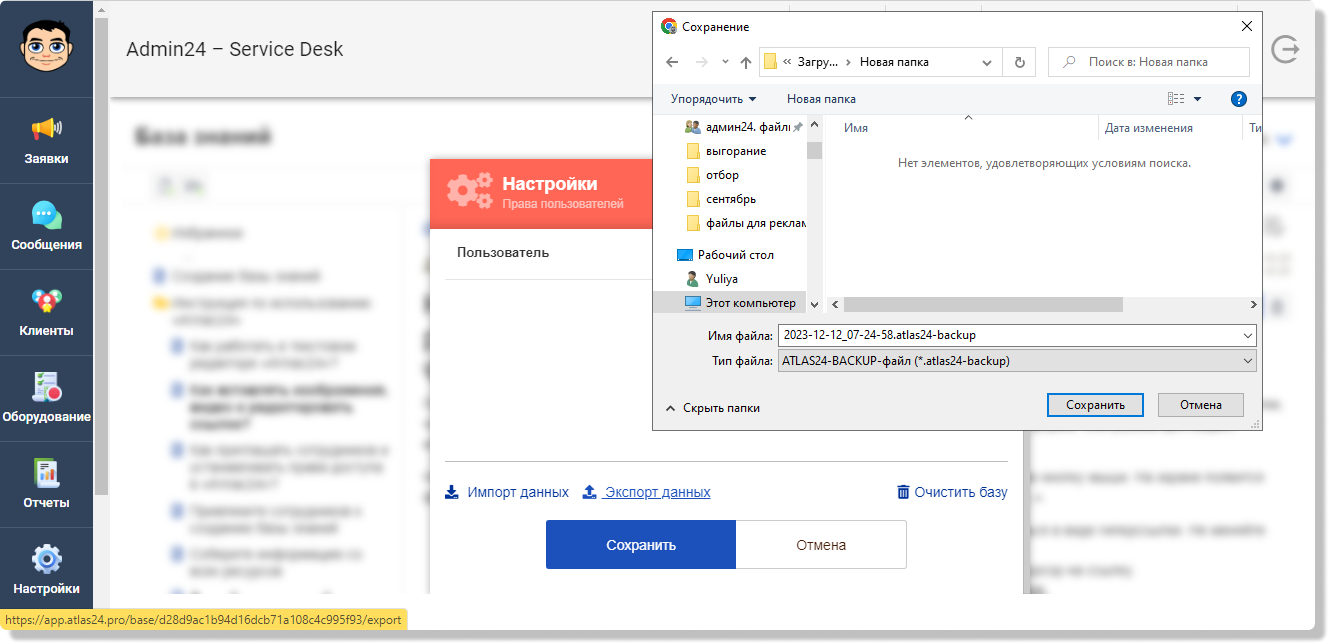Expand the address bar path dropdown
Screen dimensions: 1329x644
987,62
